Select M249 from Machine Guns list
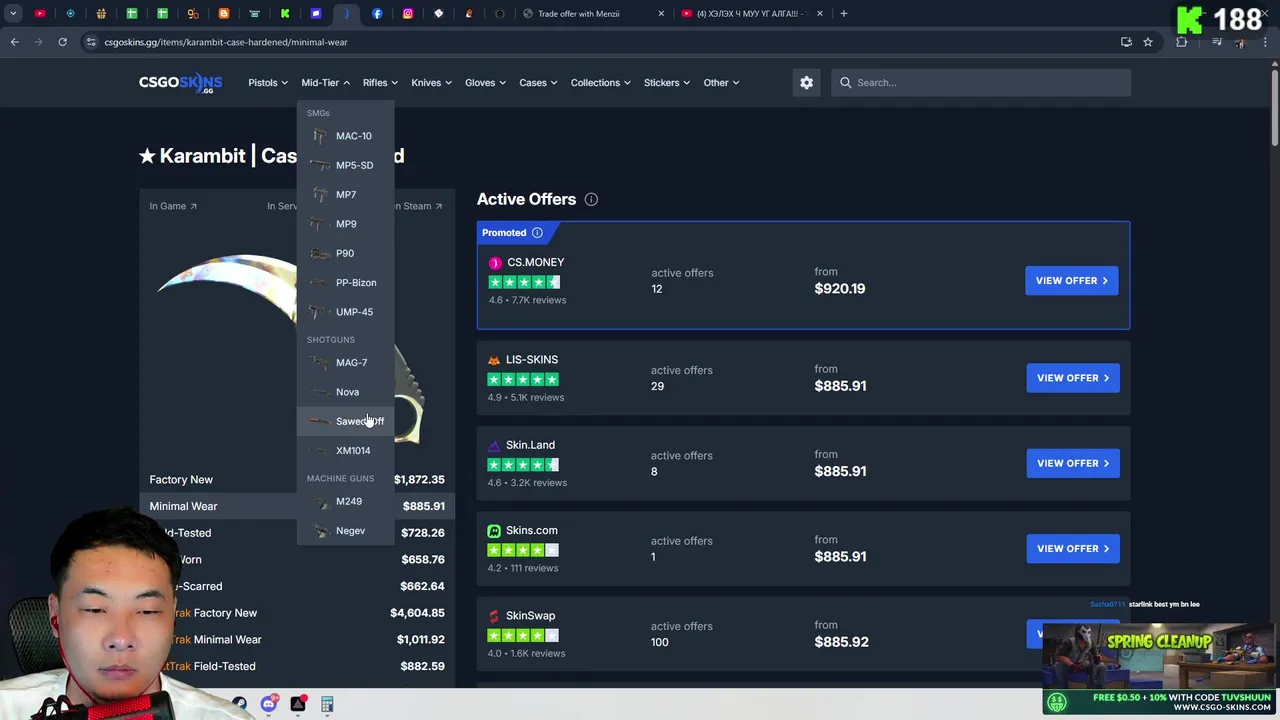The height and width of the screenshot is (720, 1280). [x=345, y=502]
